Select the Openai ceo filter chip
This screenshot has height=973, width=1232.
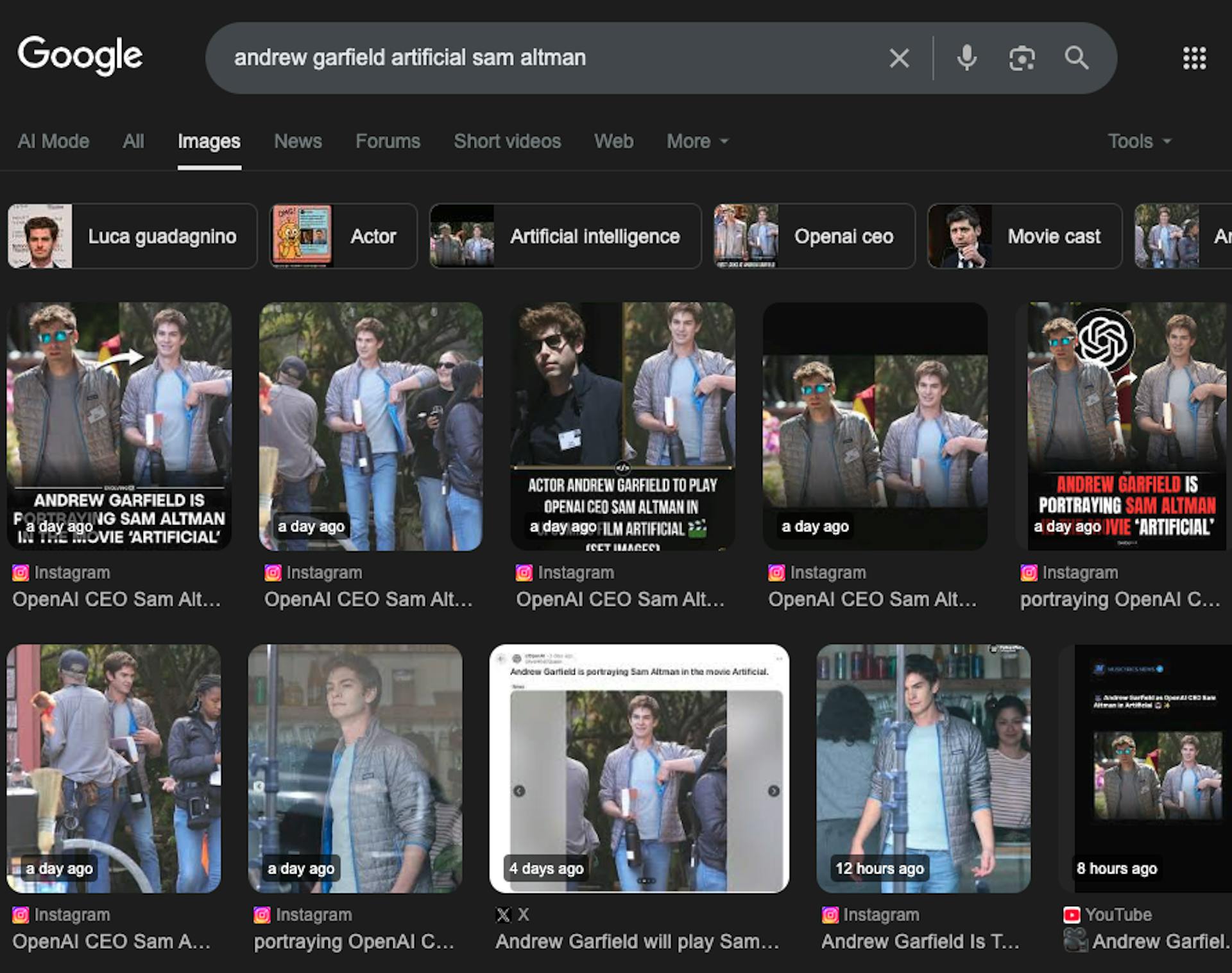[x=814, y=236]
